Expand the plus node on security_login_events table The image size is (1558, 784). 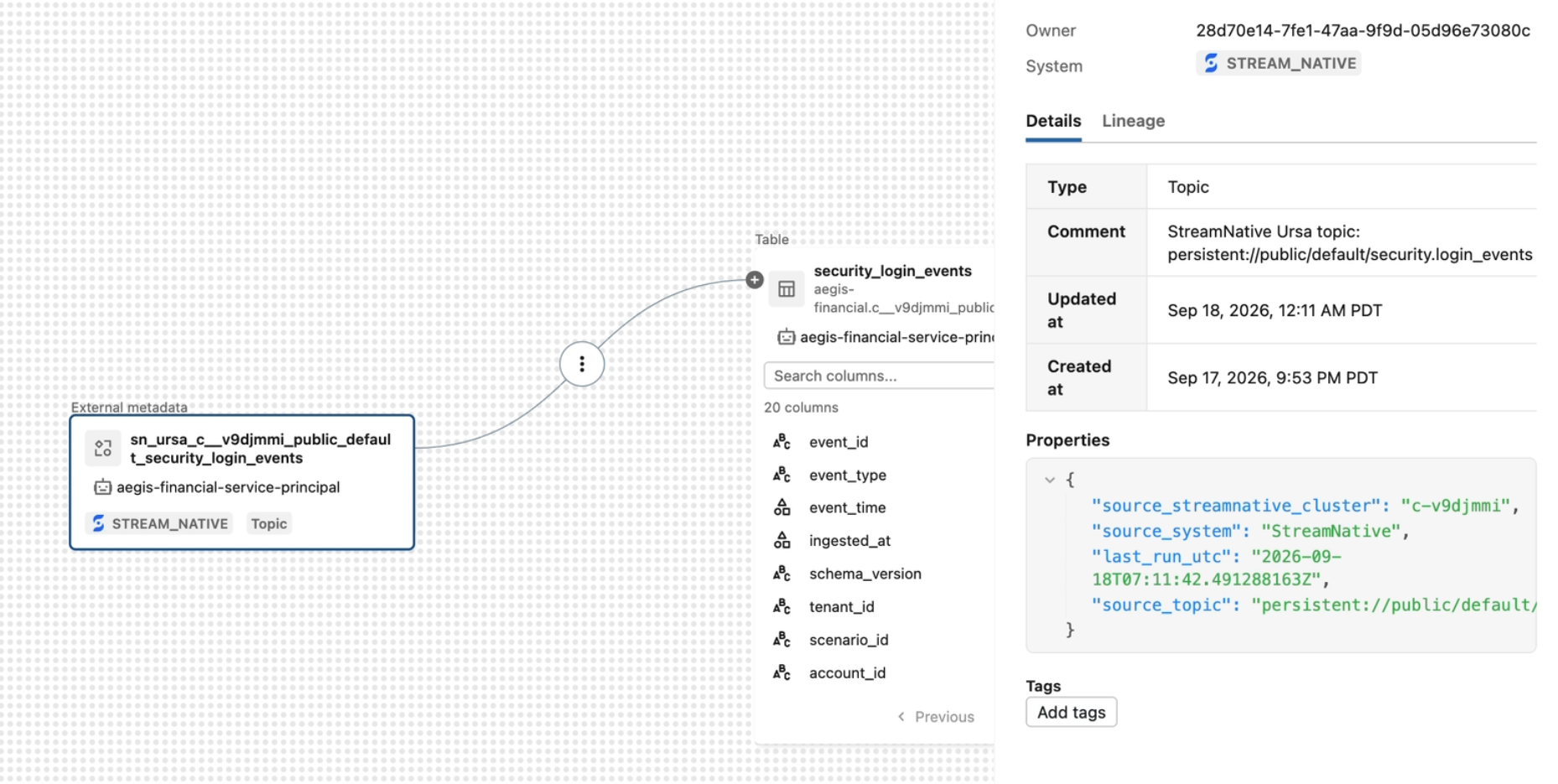[x=755, y=280]
